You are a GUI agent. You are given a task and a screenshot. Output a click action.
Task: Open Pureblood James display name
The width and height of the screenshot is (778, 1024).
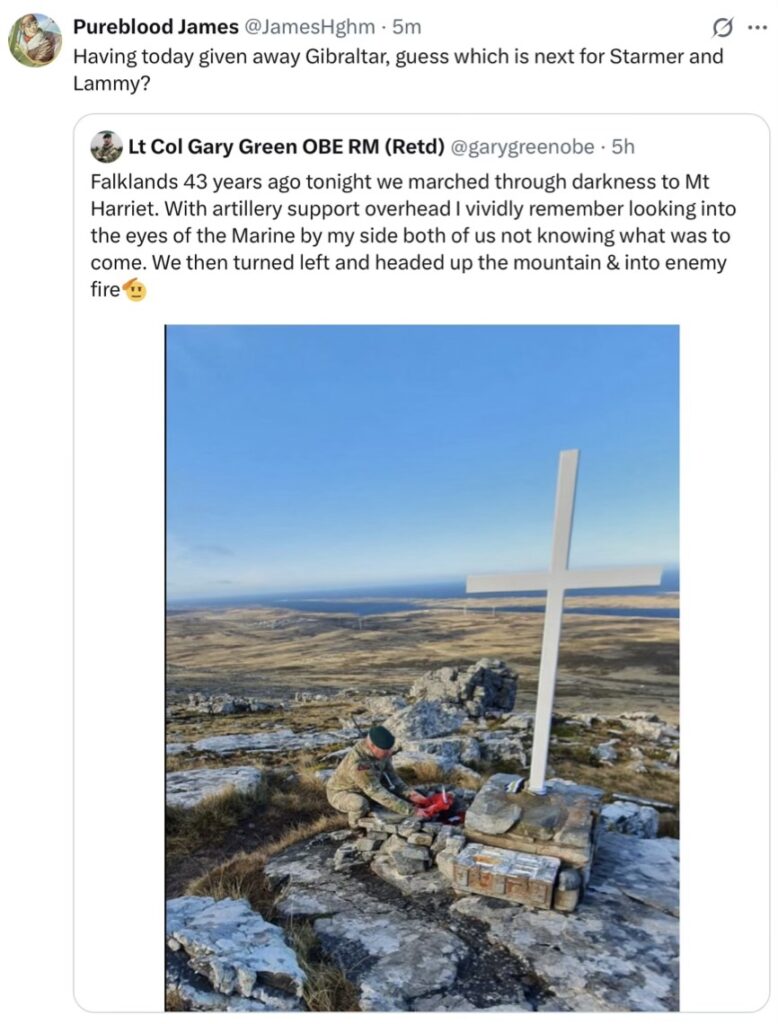coord(155,27)
